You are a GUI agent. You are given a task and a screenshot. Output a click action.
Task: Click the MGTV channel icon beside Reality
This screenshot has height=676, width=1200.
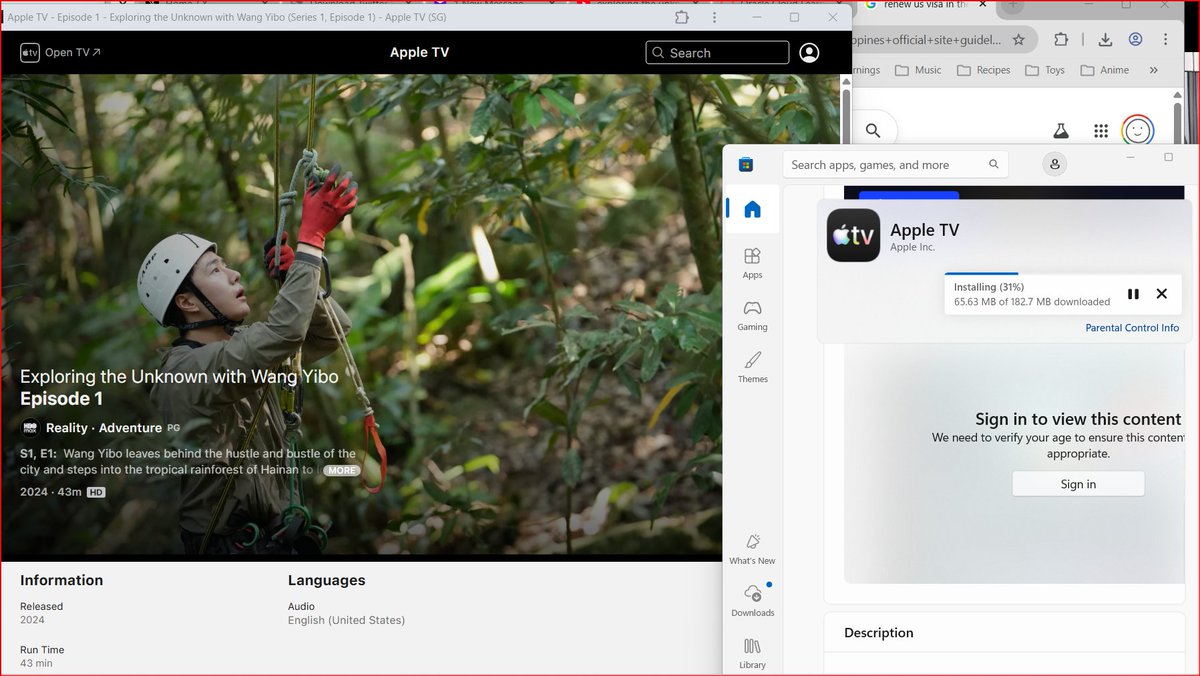pyautogui.click(x=30, y=428)
